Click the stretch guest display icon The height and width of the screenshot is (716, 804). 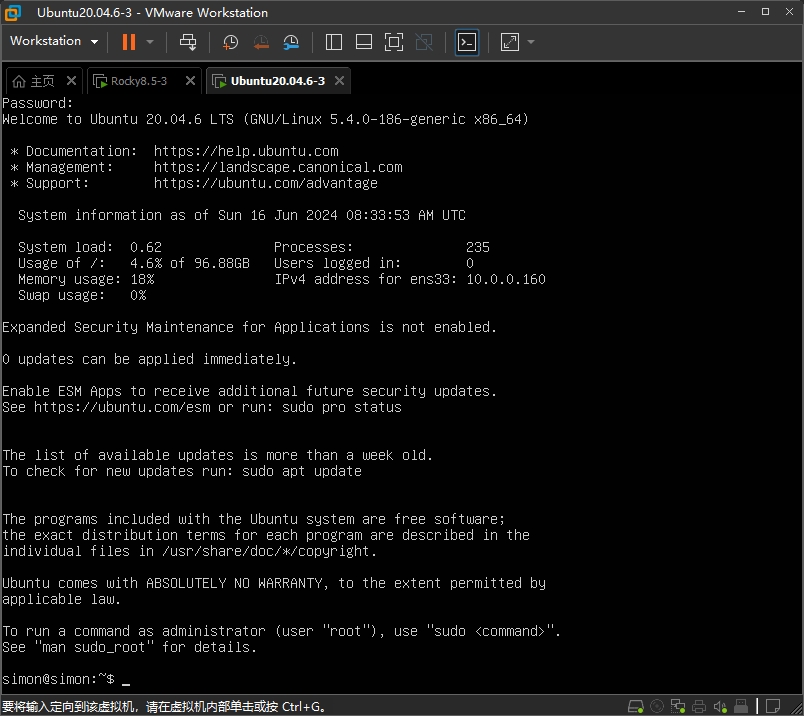click(510, 42)
